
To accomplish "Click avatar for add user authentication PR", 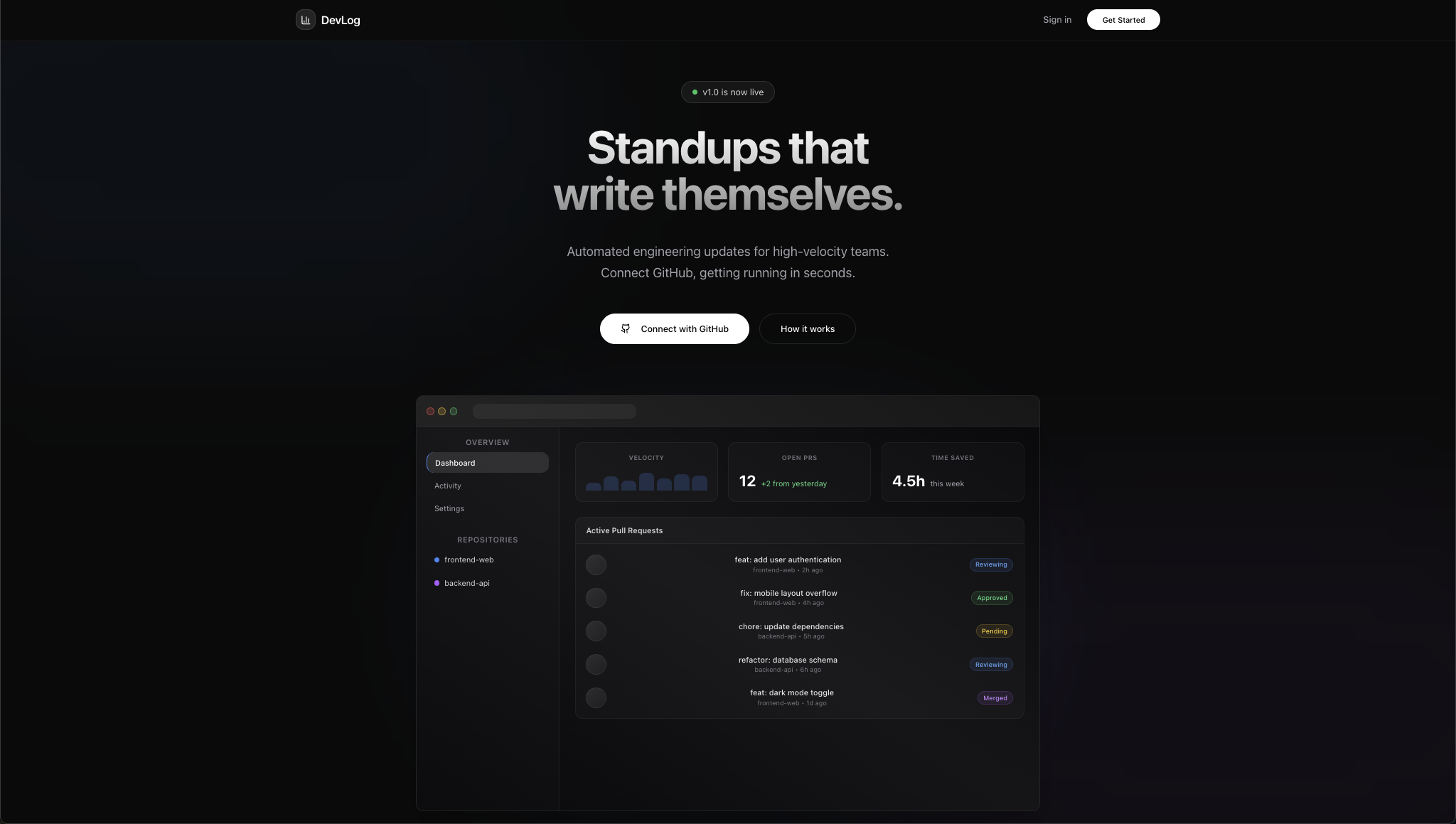I will [596, 565].
